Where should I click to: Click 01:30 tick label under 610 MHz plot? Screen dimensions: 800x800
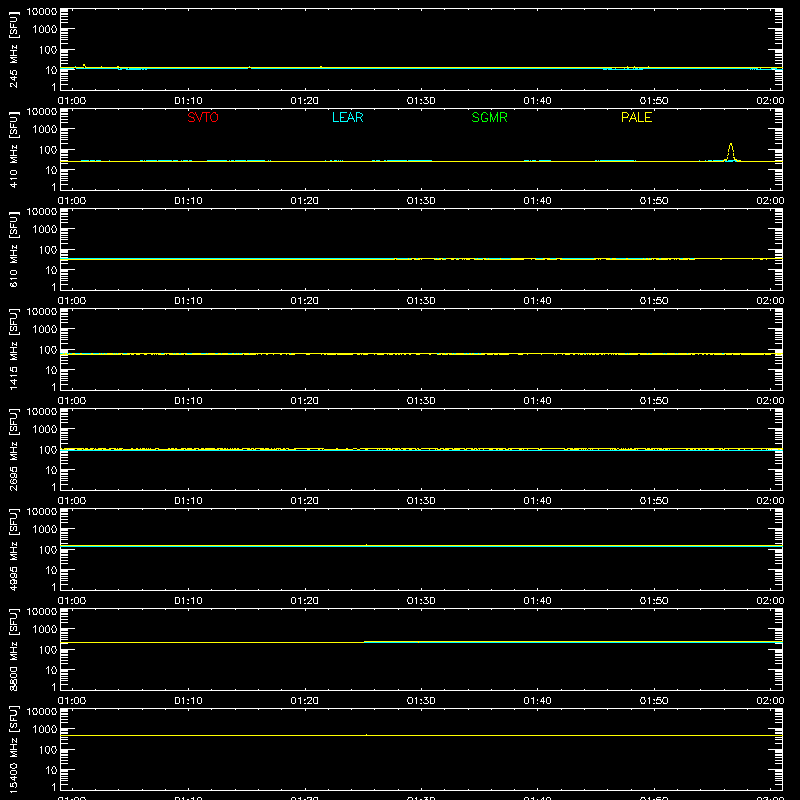click(421, 301)
